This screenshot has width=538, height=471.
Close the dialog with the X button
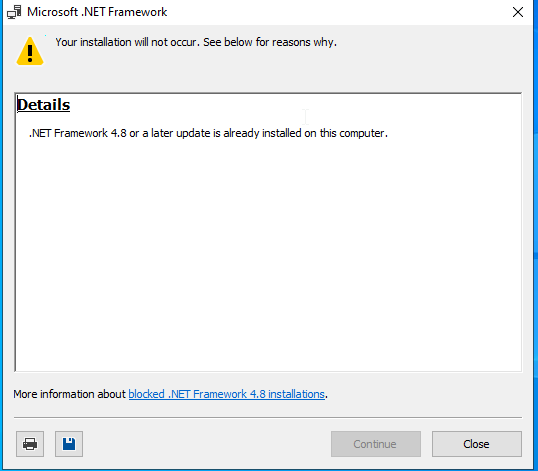(518, 12)
